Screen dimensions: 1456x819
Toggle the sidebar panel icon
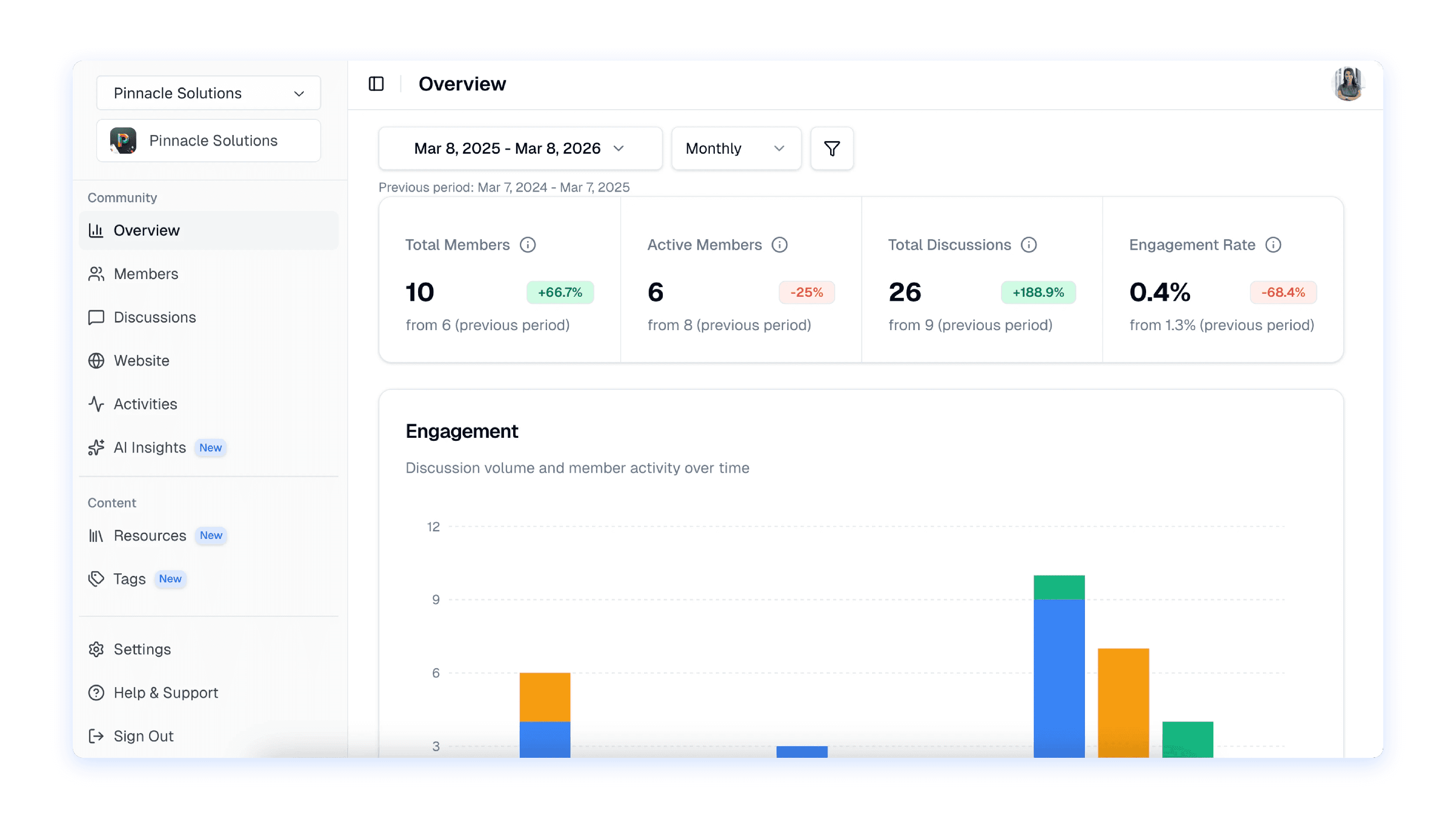point(376,83)
